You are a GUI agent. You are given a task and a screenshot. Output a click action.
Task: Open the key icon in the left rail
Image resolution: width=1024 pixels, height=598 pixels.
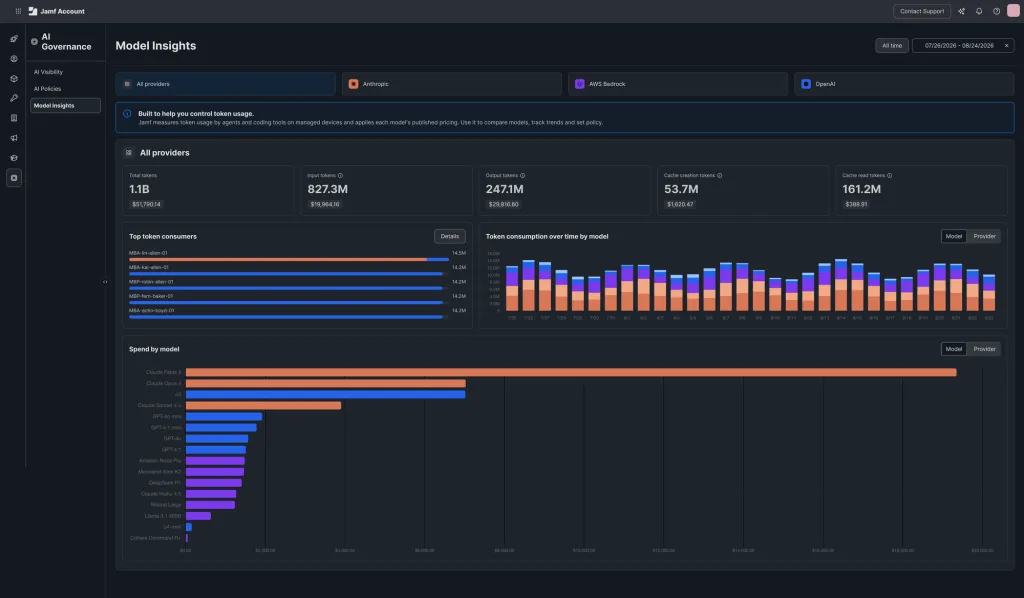14,99
